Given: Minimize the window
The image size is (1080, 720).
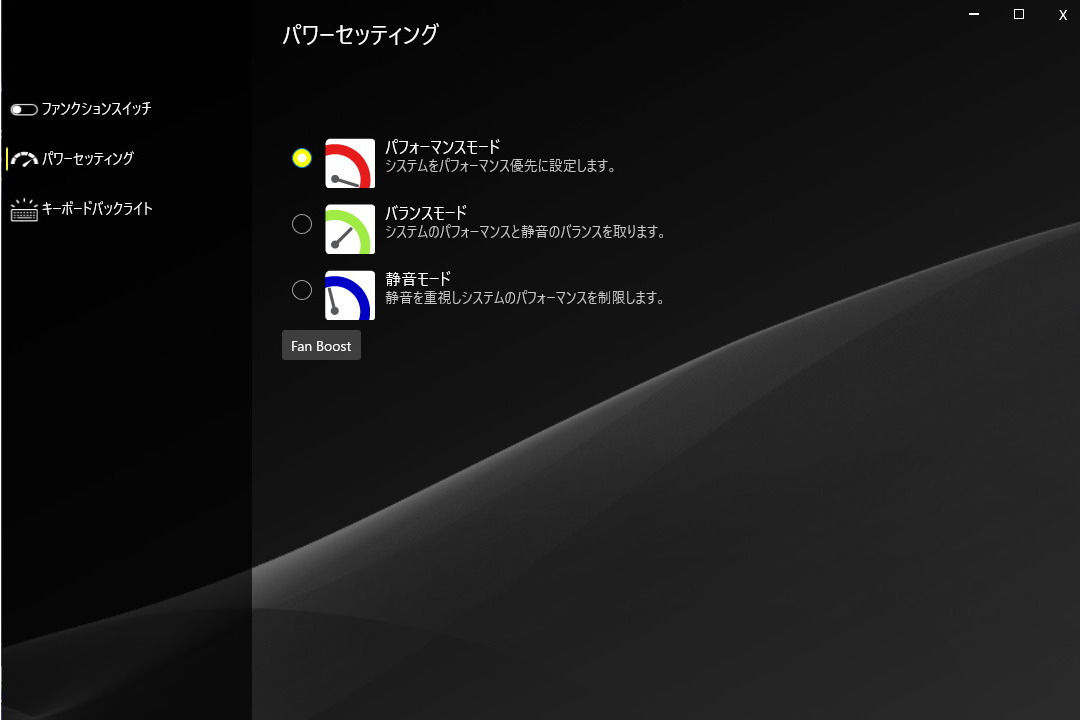Looking at the screenshot, I should pos(974,14).
